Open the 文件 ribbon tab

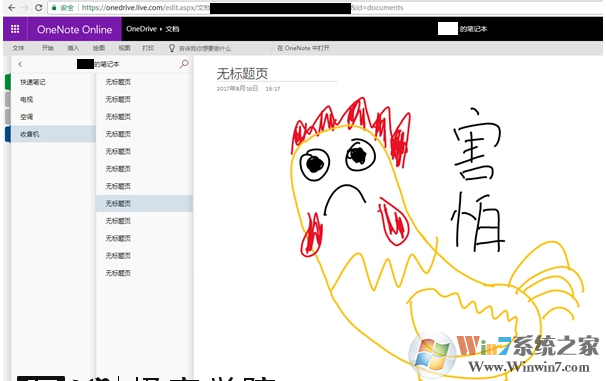pyautogui.click(x=18, y=48)
